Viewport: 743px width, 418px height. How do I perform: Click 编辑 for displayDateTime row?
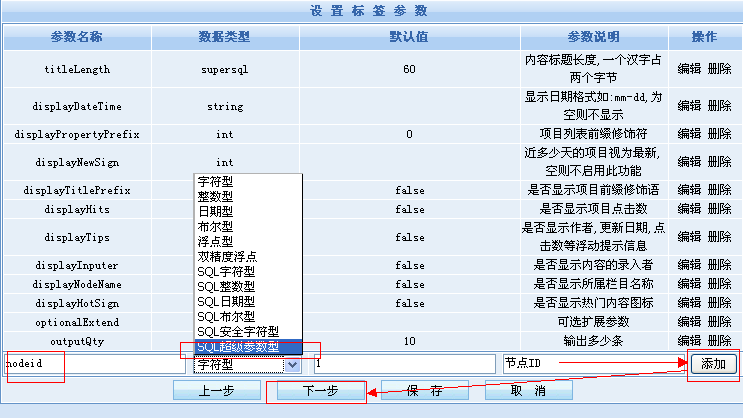[689, 106]
